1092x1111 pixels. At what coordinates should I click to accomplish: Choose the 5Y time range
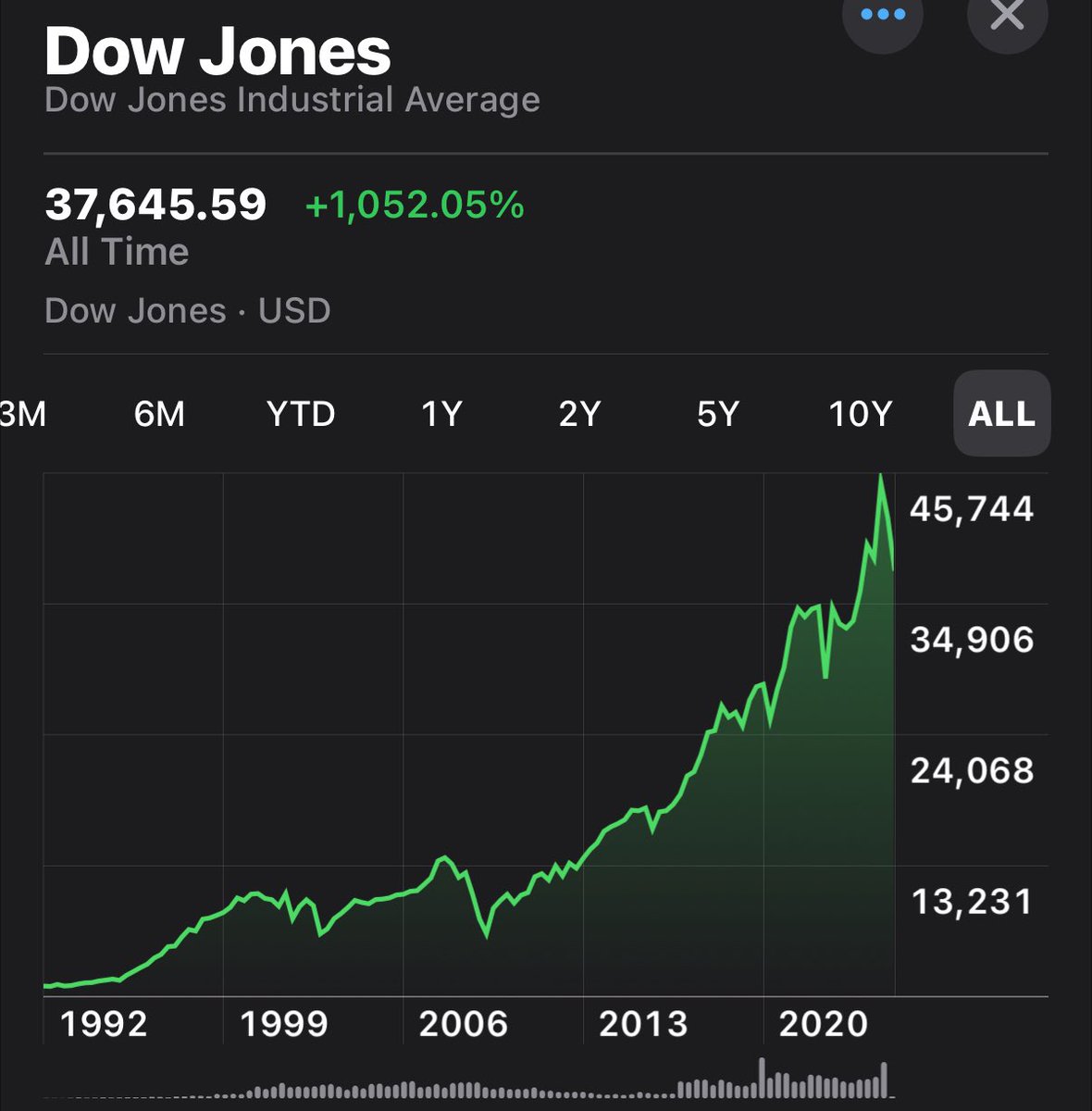(718, 414)
